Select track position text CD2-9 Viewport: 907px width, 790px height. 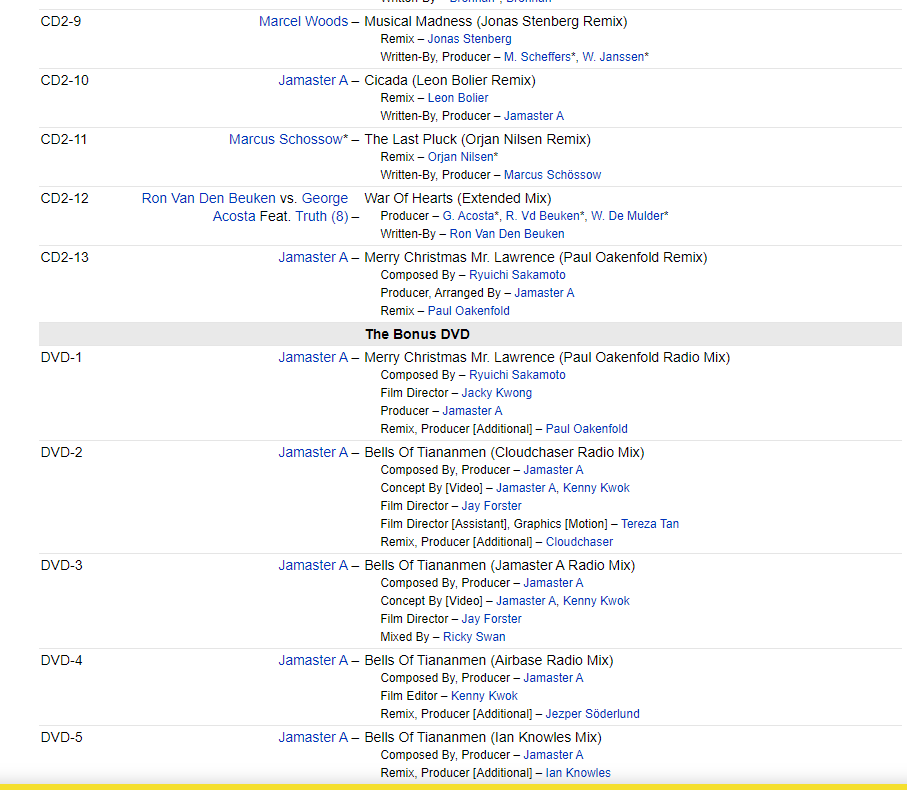pyautogui.click(x=61, y=21)
